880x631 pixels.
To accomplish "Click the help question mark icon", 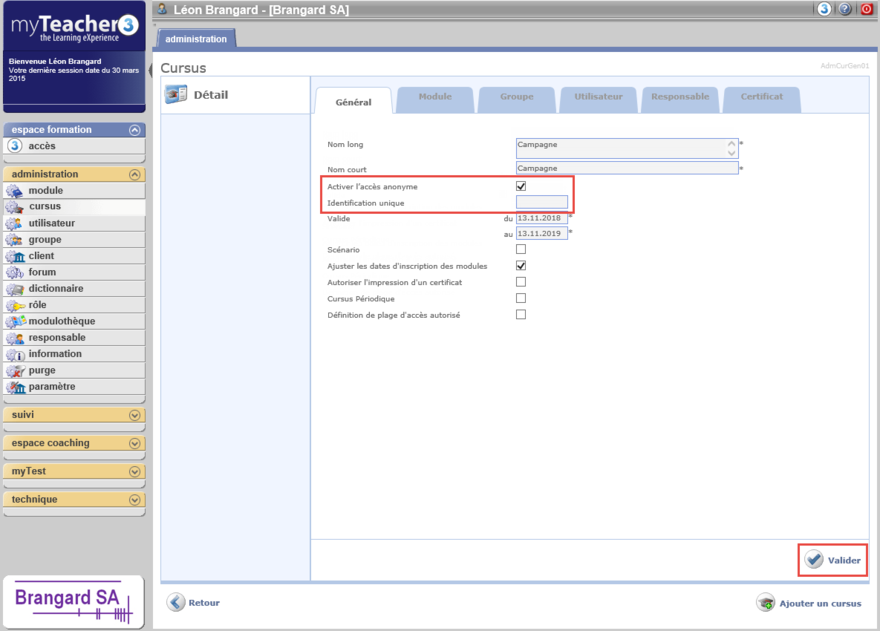I will (x=845, y=9).
